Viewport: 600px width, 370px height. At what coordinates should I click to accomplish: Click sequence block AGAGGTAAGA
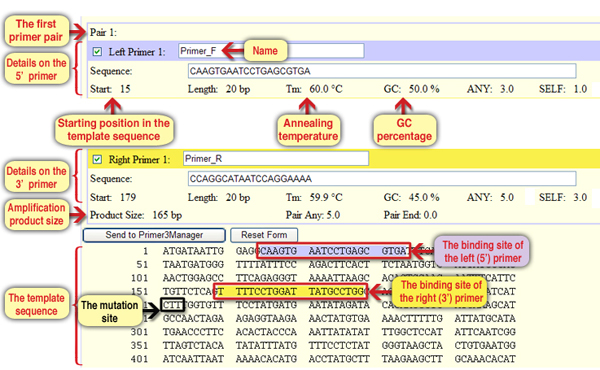266,318
